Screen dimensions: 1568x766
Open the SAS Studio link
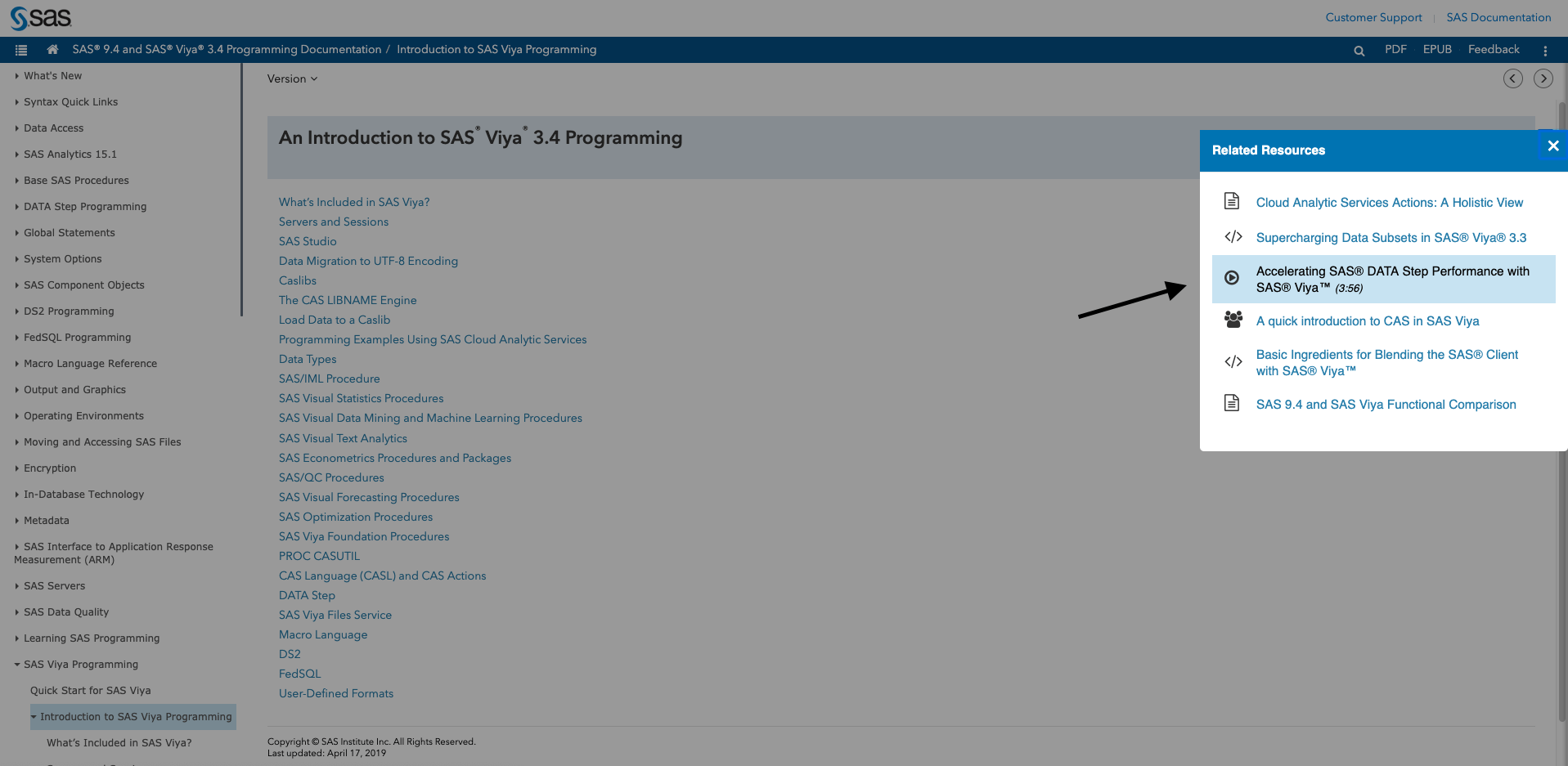point(308,241)
